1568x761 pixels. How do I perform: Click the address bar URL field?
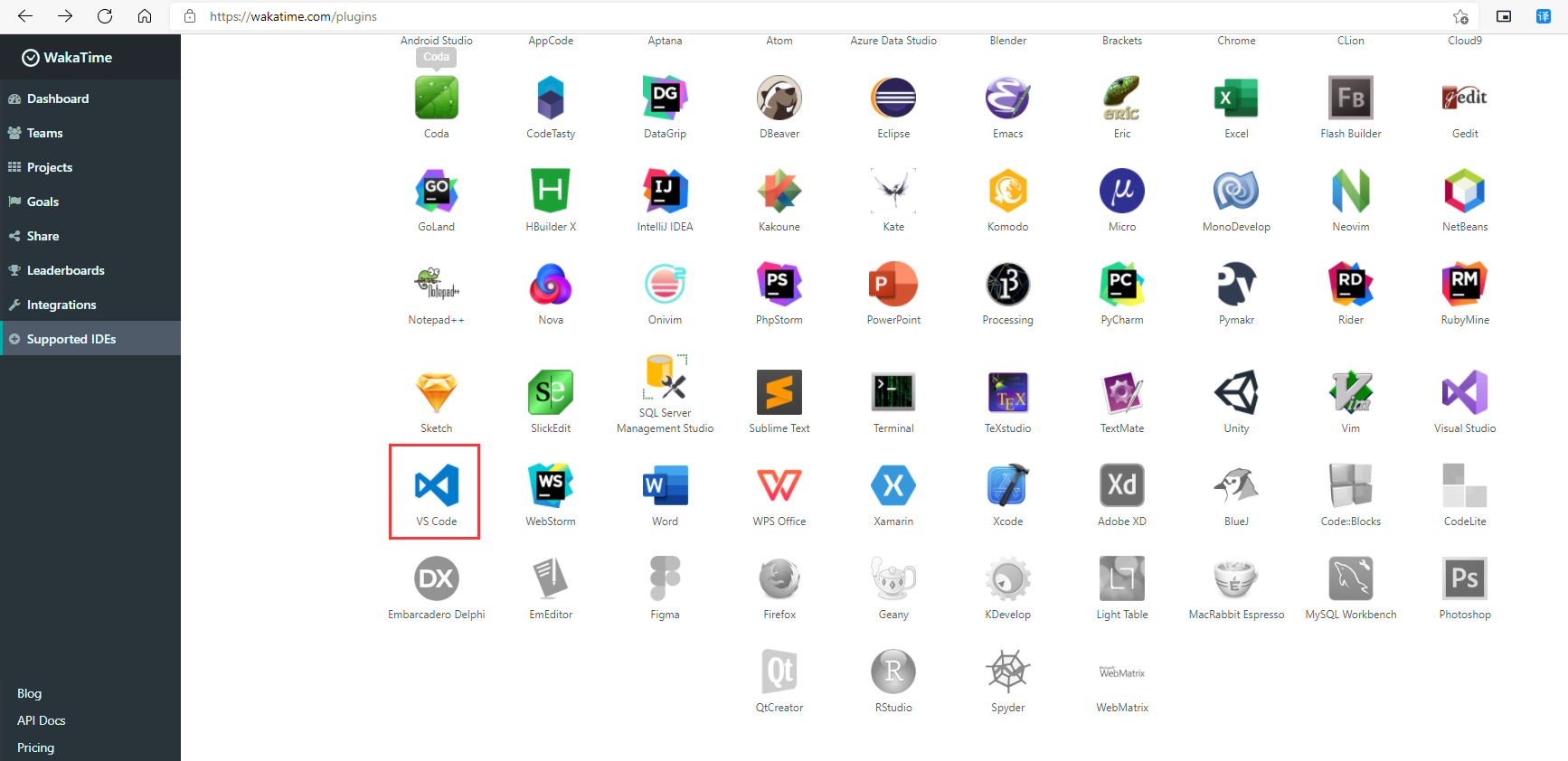823,16
